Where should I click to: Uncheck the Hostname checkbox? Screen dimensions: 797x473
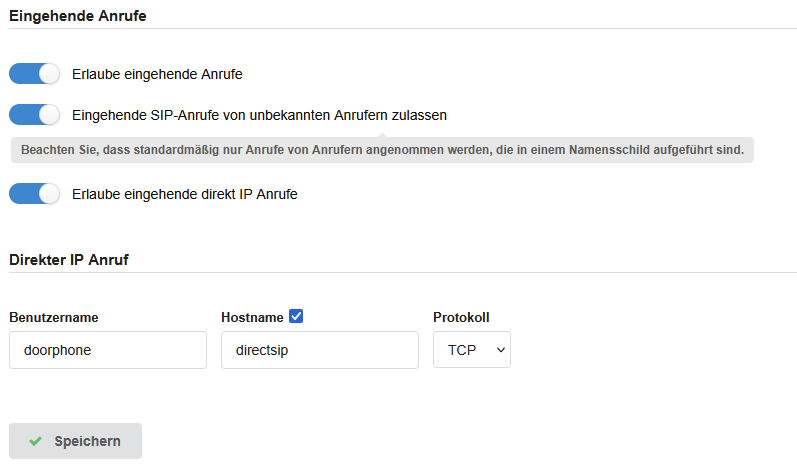pos(296,316)
